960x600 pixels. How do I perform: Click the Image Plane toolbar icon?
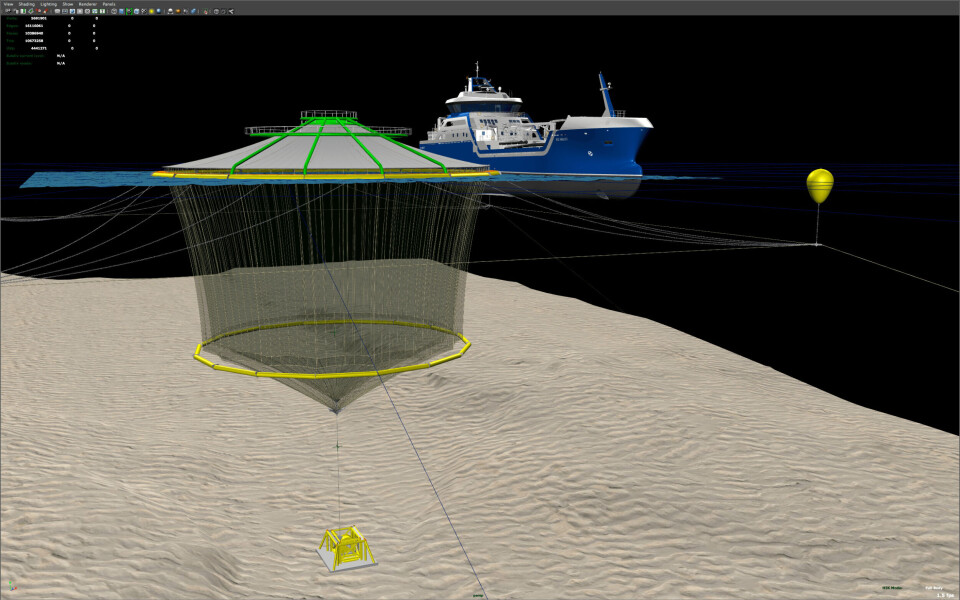click(x=31, y=11)
